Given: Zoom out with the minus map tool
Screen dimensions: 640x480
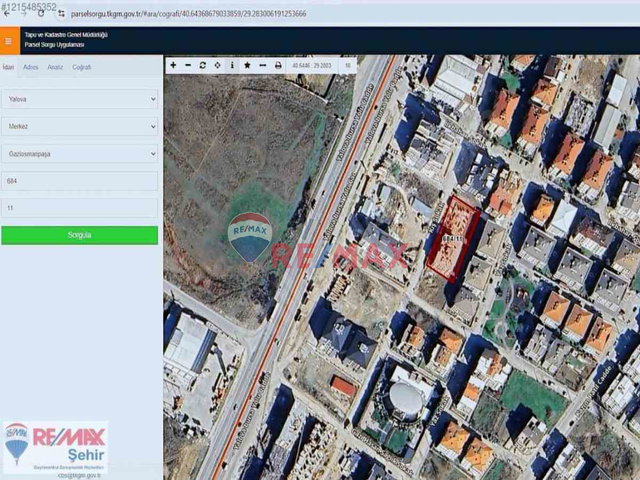Looking at the screenshot, I should point(188,65).
